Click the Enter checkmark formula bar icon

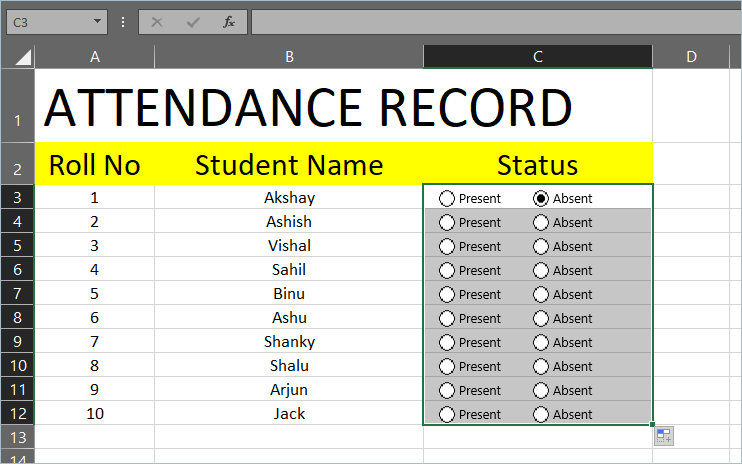tap(192, 21)
